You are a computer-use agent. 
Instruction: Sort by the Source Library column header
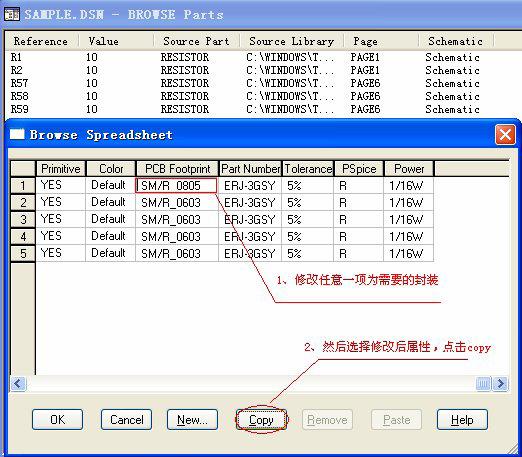point(291,41)
